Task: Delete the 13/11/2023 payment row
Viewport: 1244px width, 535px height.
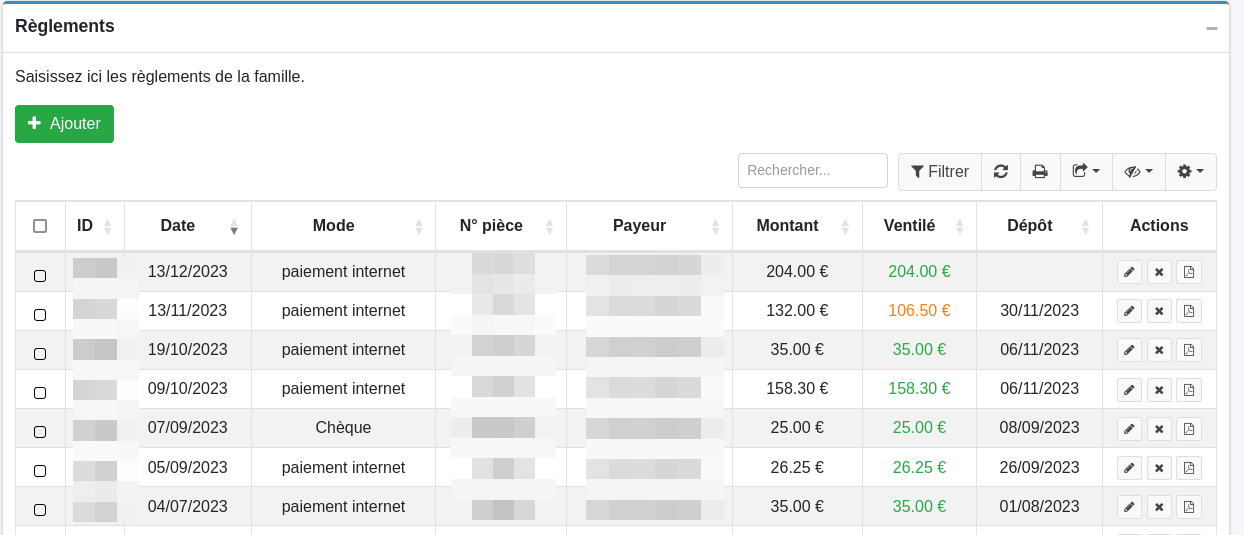Action: tap(1159, 311)
